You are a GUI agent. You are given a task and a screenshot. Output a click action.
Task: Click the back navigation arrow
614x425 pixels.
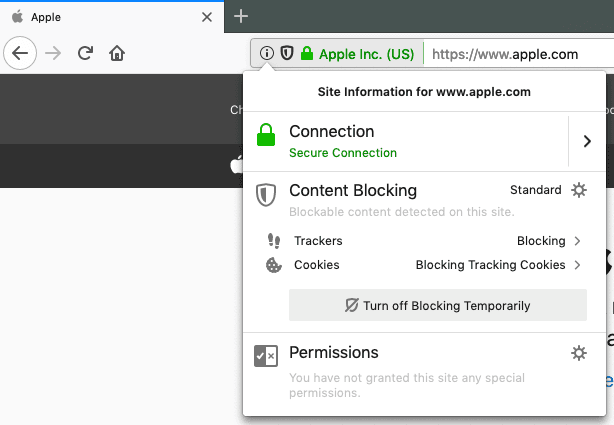20,53
